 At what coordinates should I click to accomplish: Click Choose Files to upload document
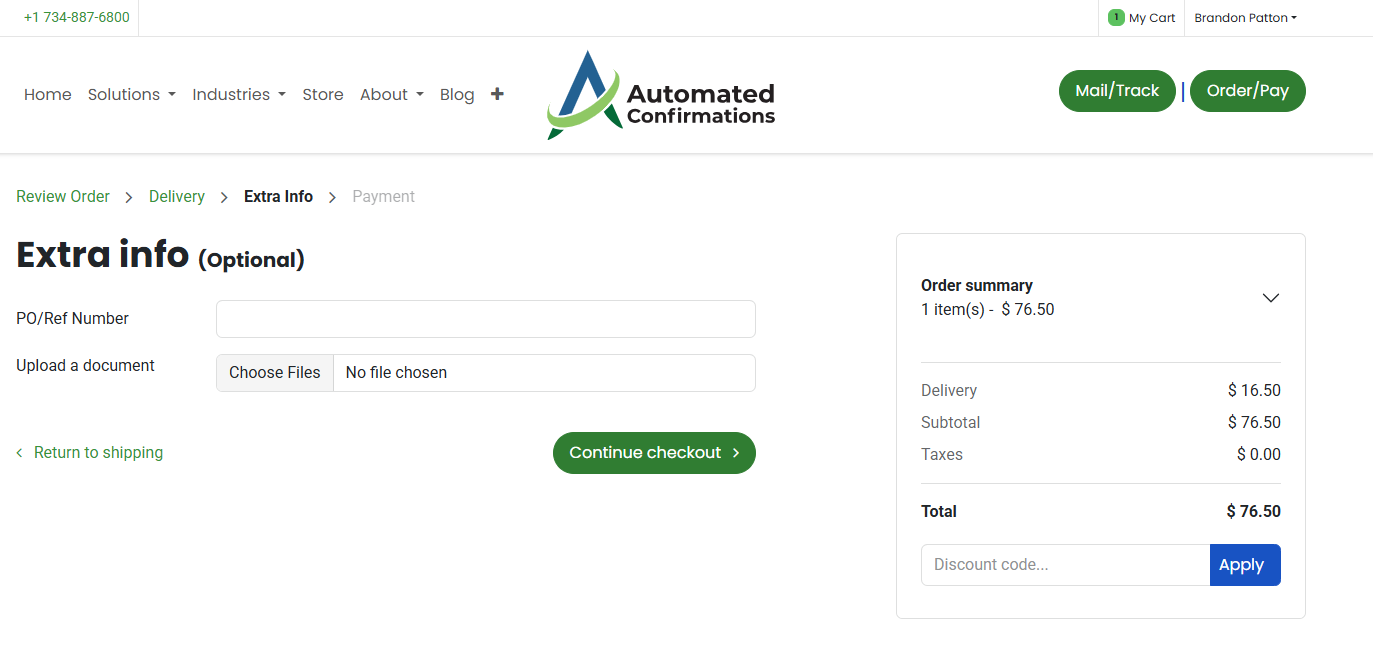pyautogui.click(x=275, y=372)
